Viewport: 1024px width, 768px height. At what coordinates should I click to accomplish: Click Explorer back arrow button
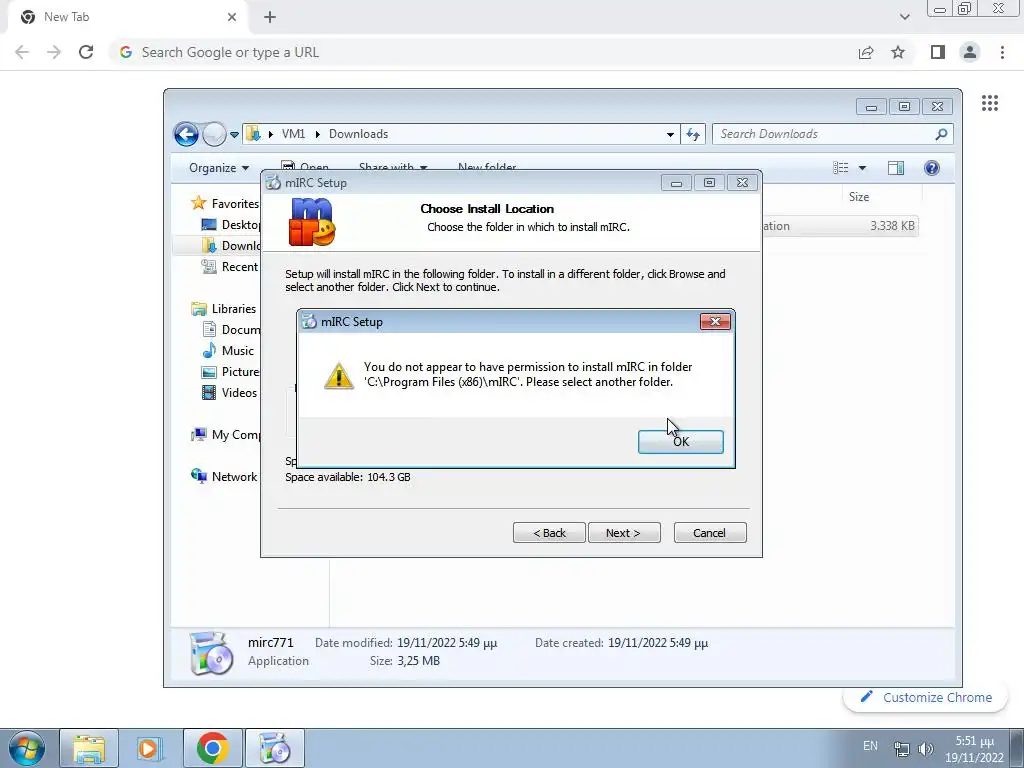click(x=186, y=135)
